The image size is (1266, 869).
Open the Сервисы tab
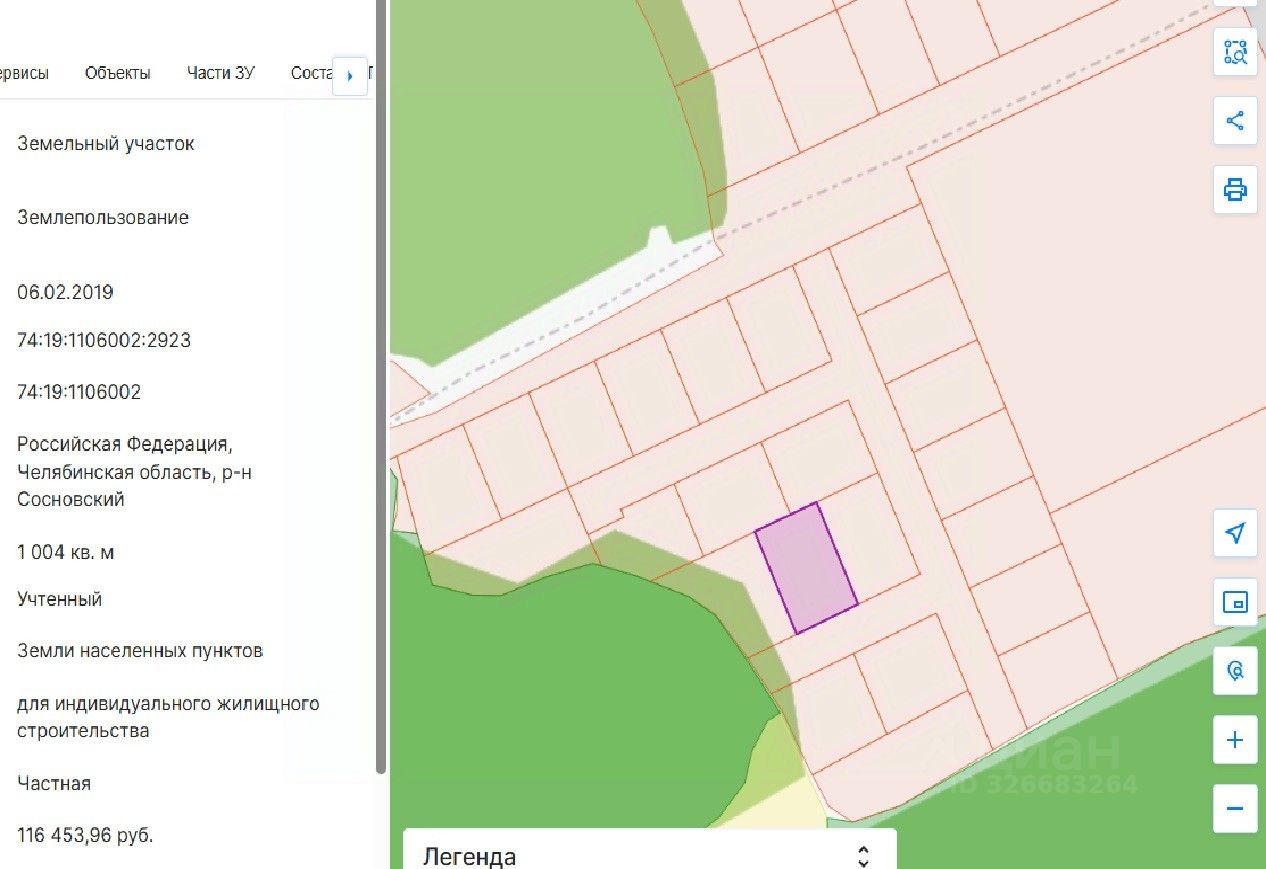tap(24, 73)
